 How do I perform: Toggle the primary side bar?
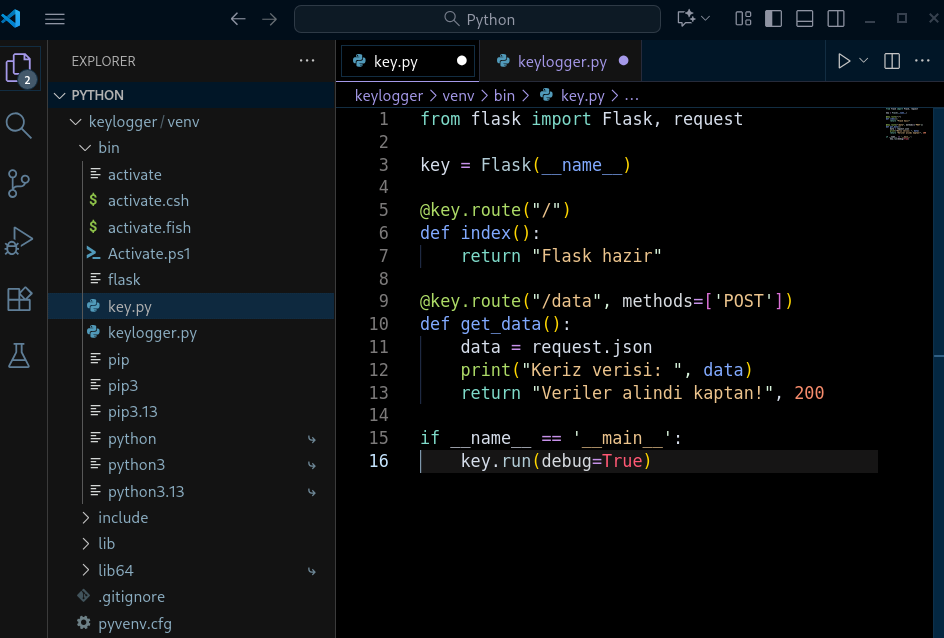(774, 19)
